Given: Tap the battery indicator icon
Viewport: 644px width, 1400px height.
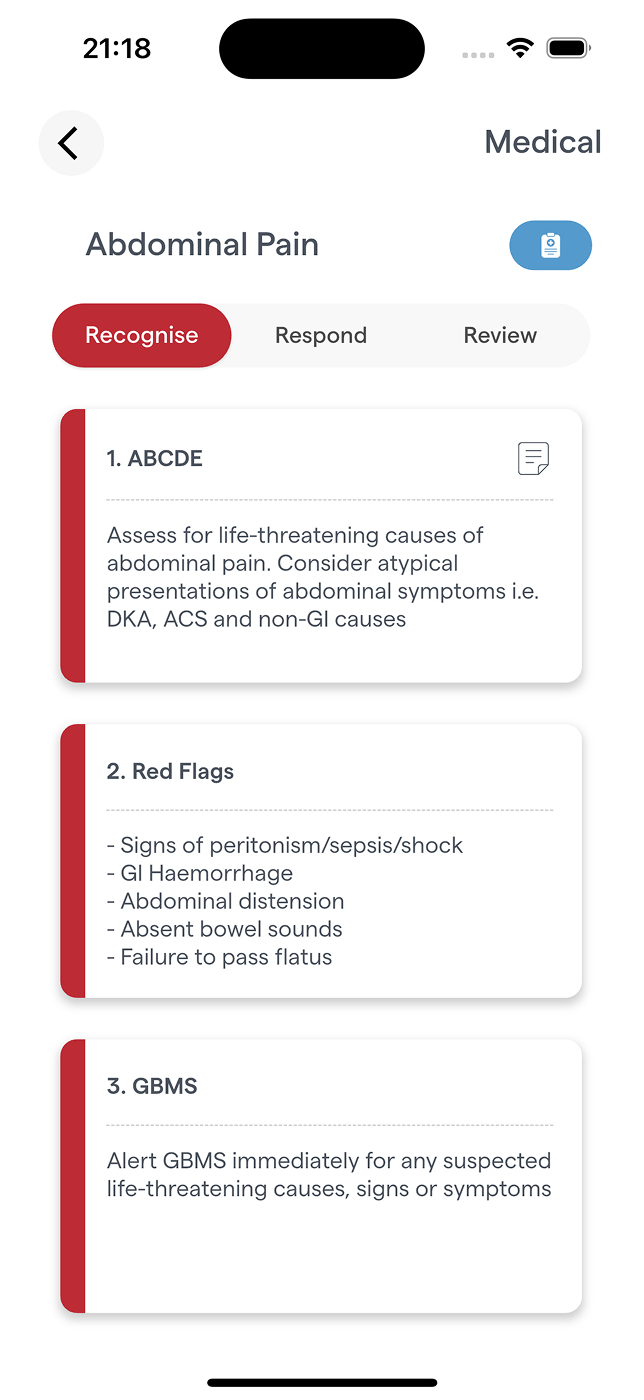Looking at the screenshot, I should point(569,48).
